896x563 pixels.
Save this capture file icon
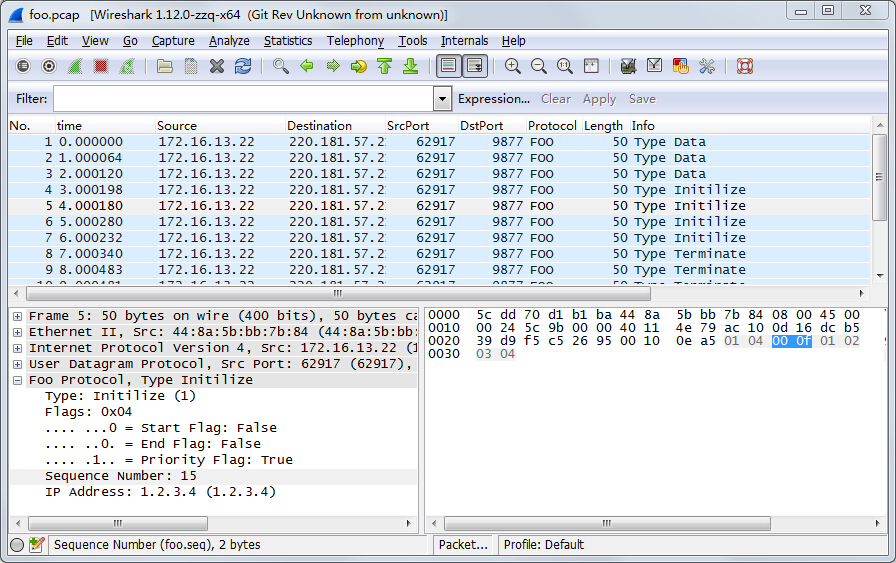[191, 66]
